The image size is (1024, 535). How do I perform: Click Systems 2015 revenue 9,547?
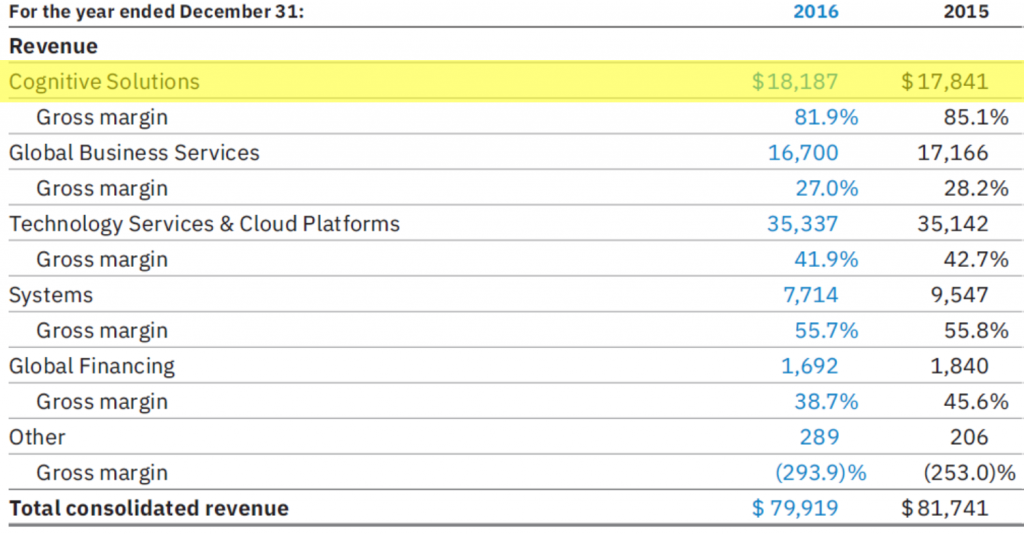tap(959, 295)
